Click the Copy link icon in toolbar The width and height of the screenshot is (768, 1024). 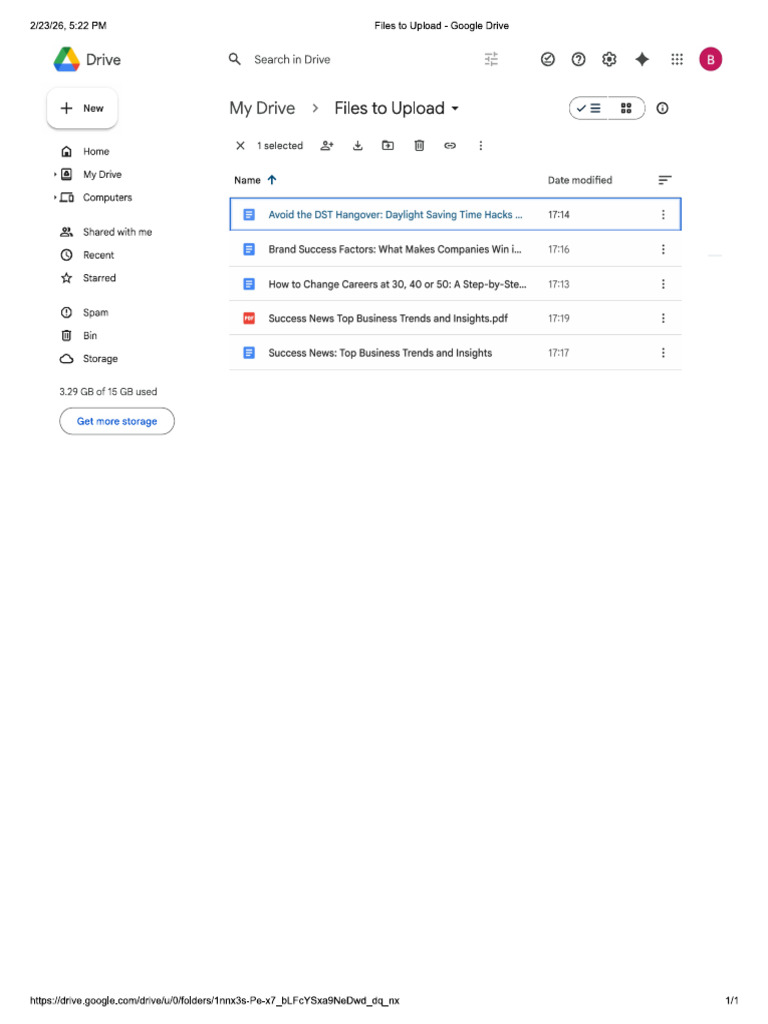450,146
